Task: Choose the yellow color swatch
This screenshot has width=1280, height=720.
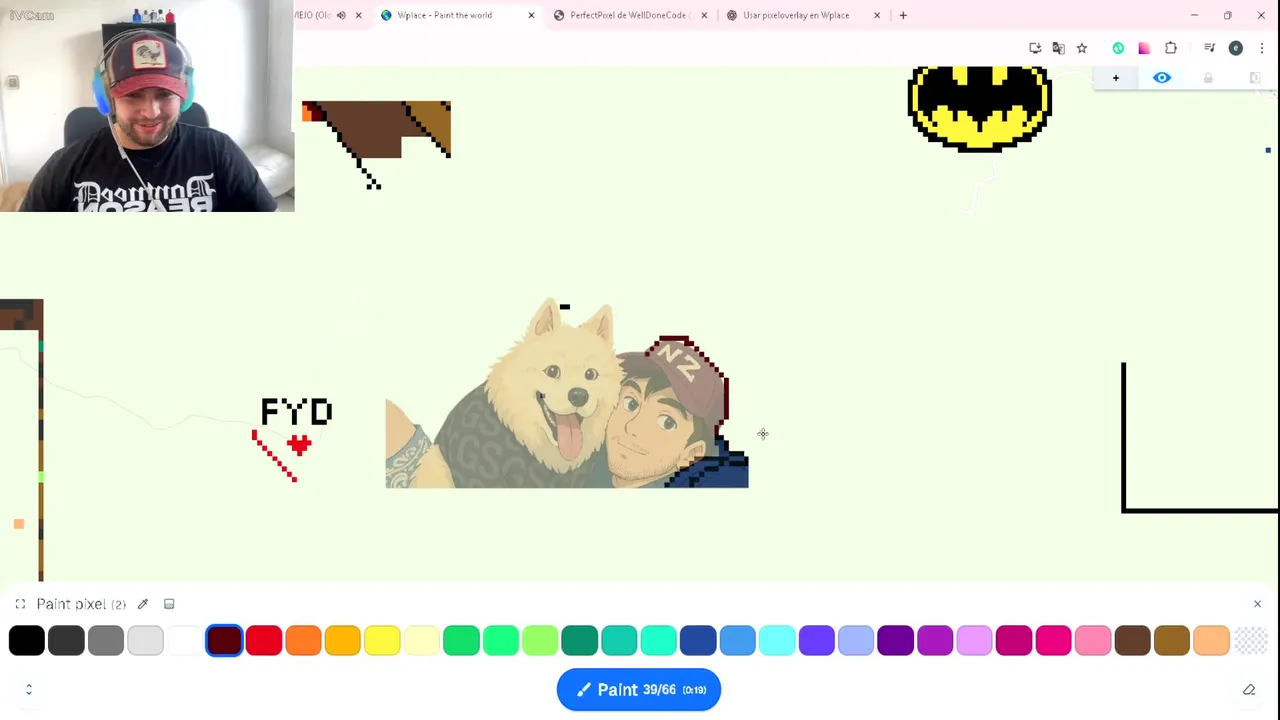Action: click(382, 640)
